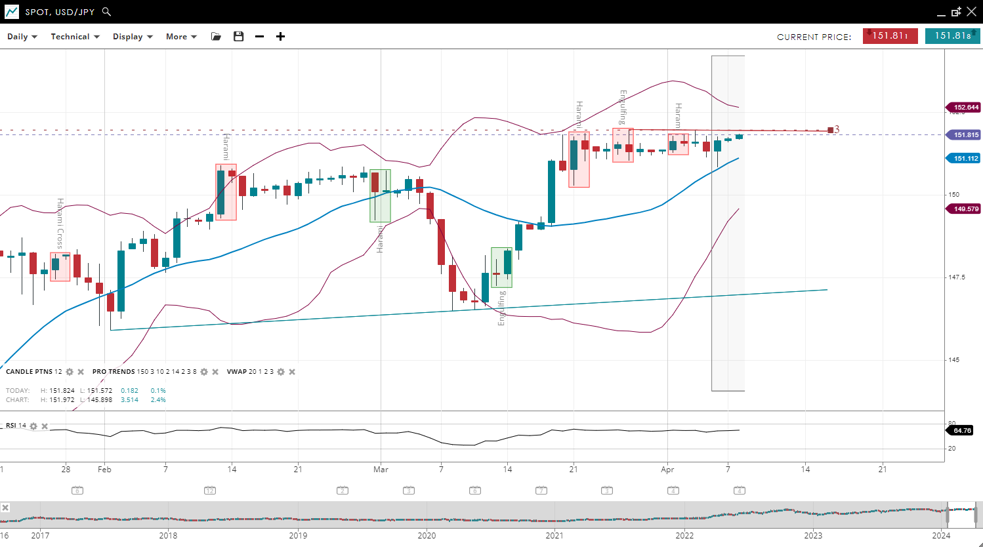Viewport: 983px width, 547px height.
Task: Click the teal buy price 151.81 button
Action: pos(951,36)
